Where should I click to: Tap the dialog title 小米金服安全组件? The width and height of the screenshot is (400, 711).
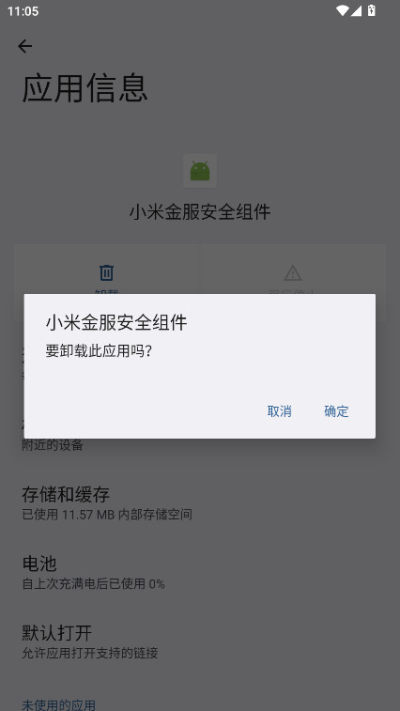[116, 323]
